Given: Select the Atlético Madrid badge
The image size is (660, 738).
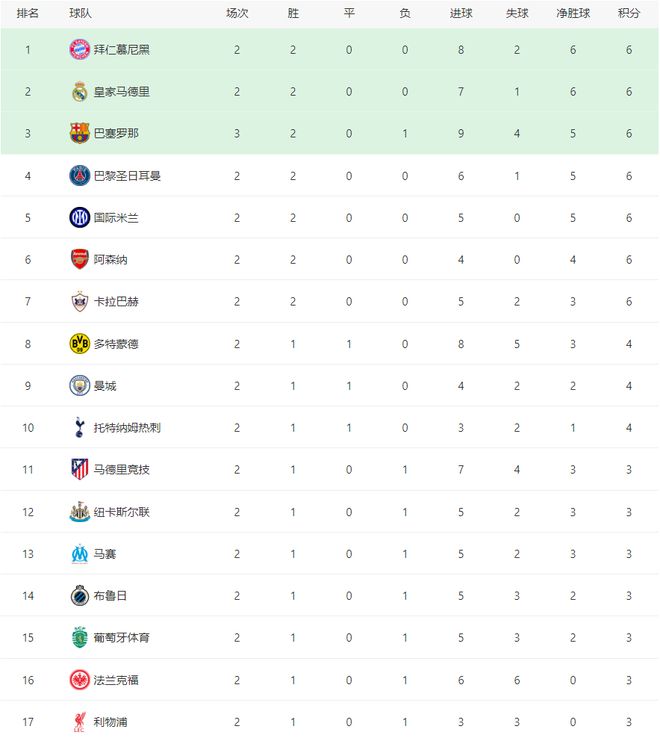Looking at the screenshot, I should pyautogui.click(x=79, y=469).
